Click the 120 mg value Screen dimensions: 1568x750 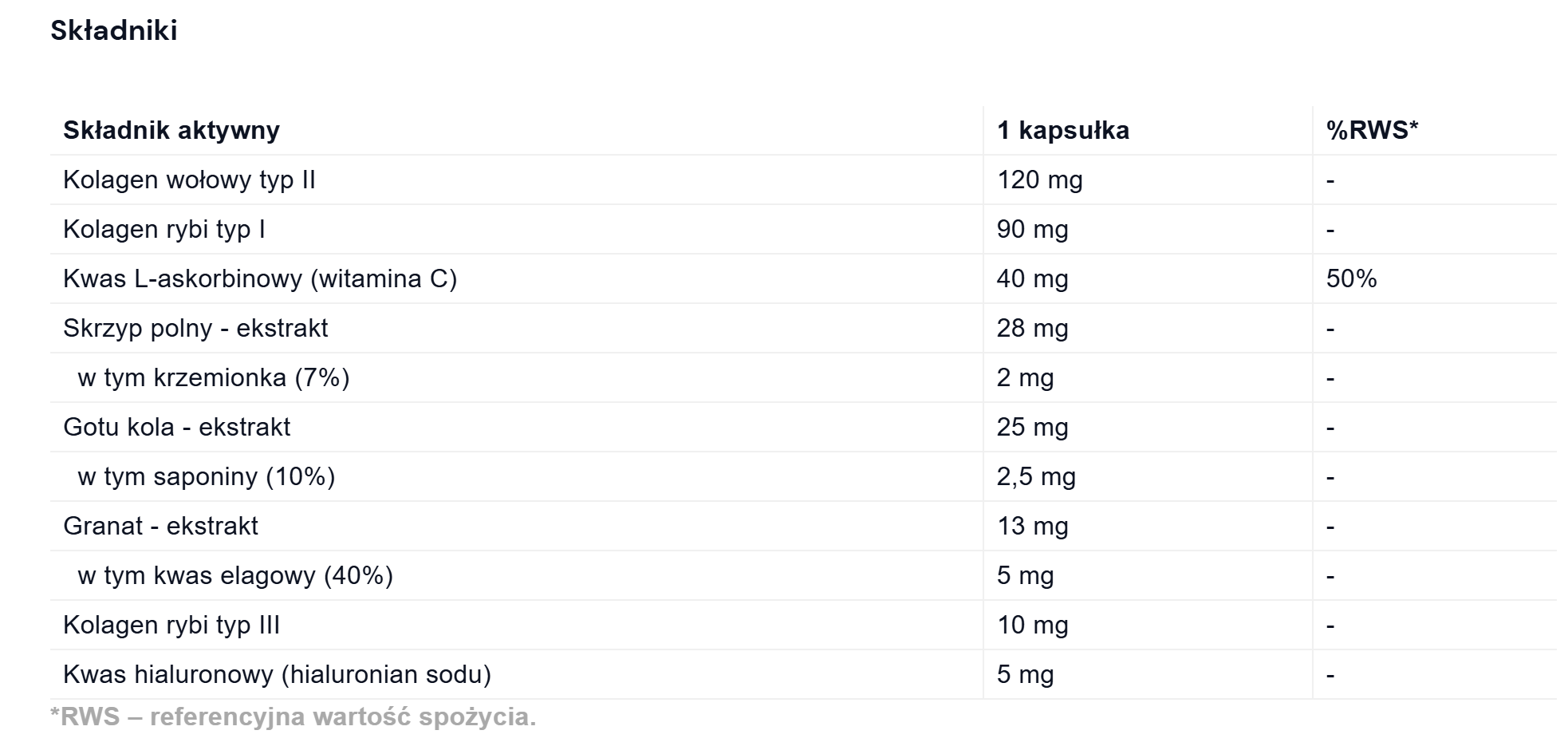point(1039,180)
